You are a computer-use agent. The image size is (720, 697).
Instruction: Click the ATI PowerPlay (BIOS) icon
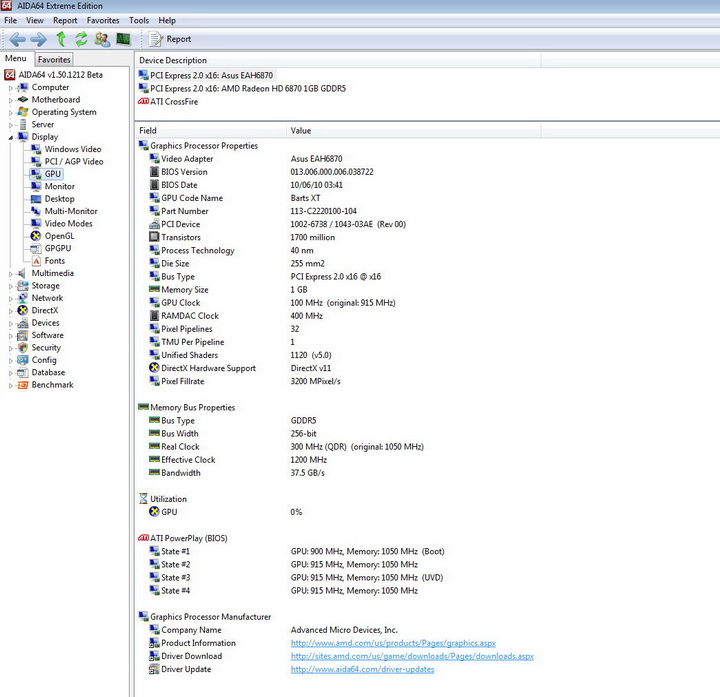coord(143,538)
